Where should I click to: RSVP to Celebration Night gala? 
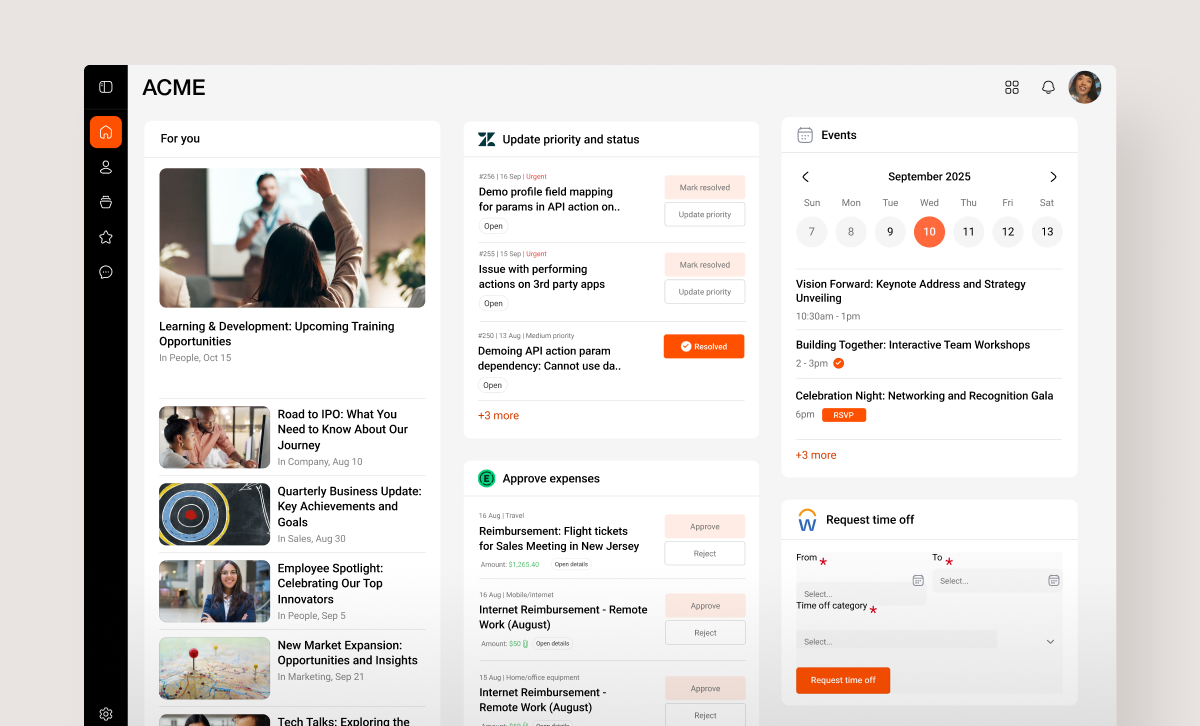(x=844, y=414)
